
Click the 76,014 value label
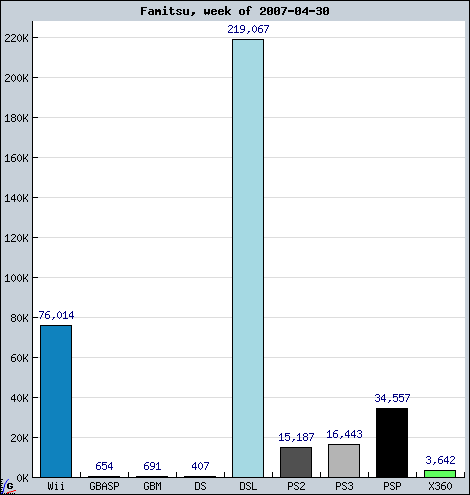(56, 315)
